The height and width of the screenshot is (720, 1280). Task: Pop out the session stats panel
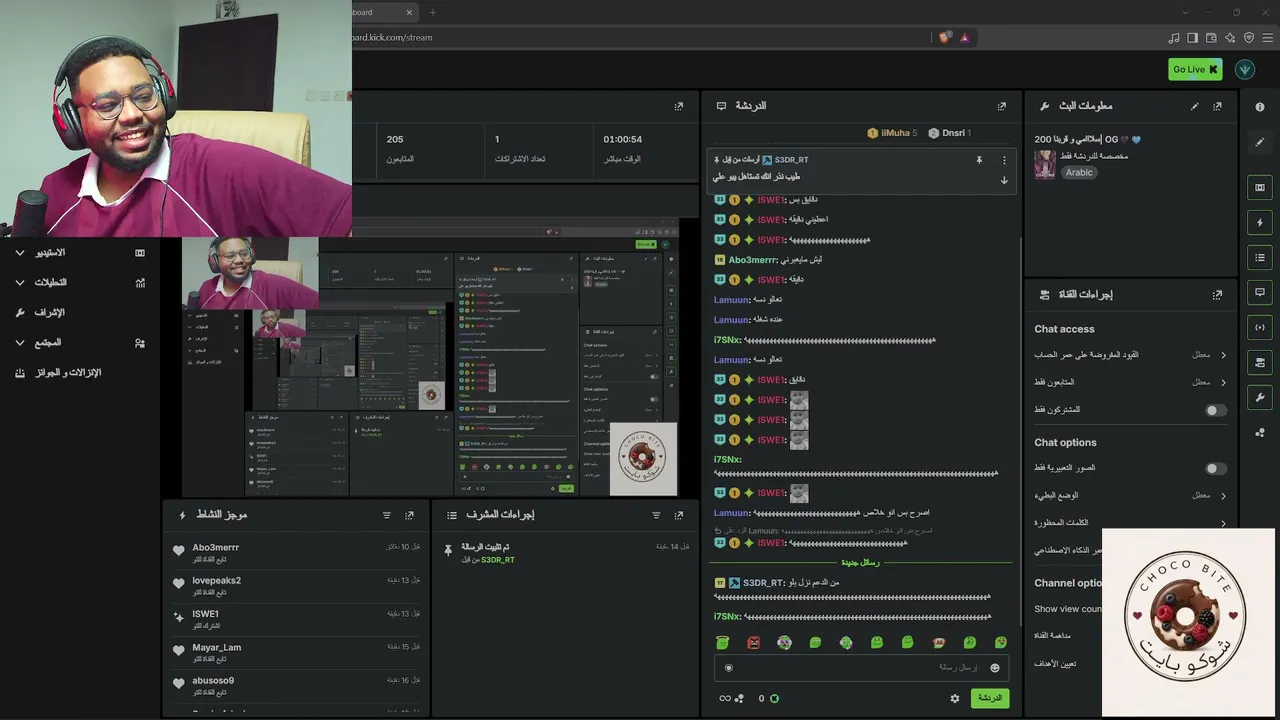679,106
